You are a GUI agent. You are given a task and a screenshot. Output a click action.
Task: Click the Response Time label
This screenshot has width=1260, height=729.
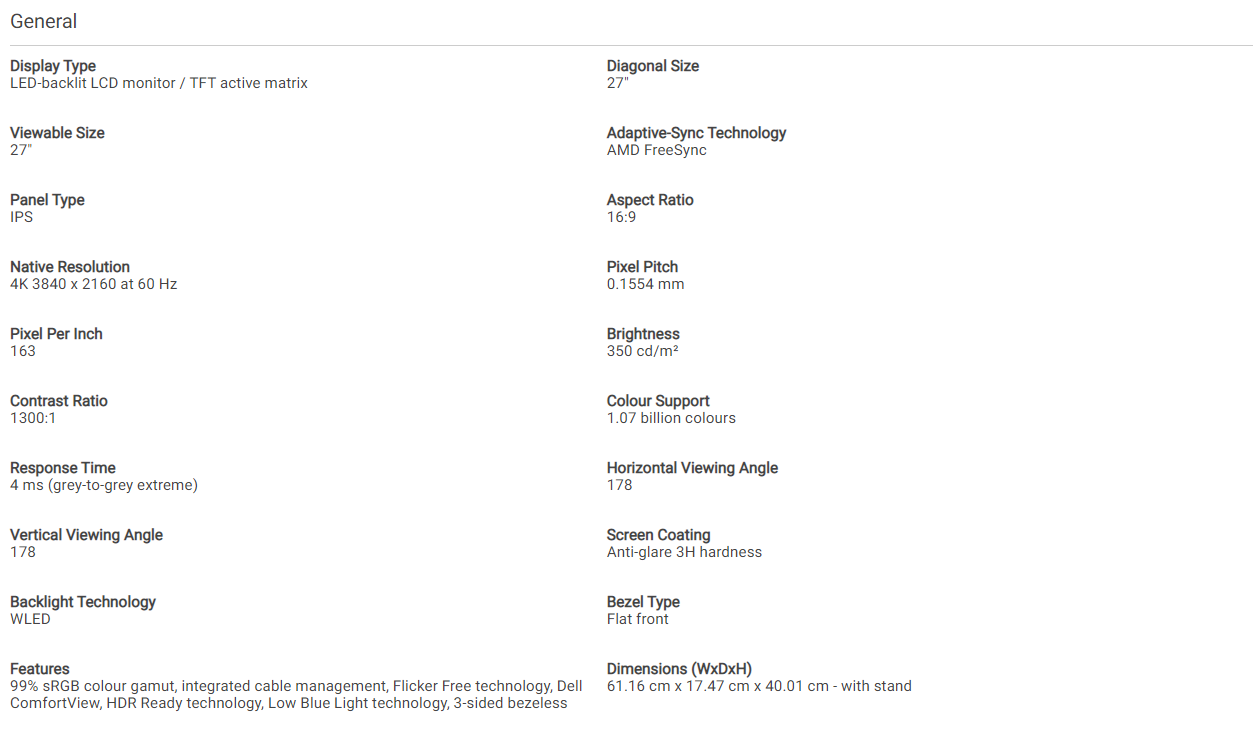(63, 468)
